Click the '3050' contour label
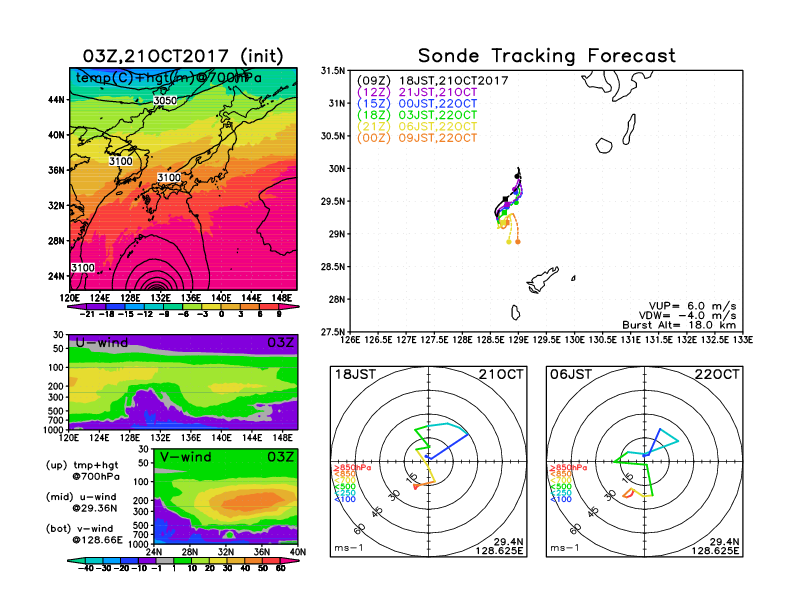The image size is (792, 612). pyautogui.click(x=165, y=100)
